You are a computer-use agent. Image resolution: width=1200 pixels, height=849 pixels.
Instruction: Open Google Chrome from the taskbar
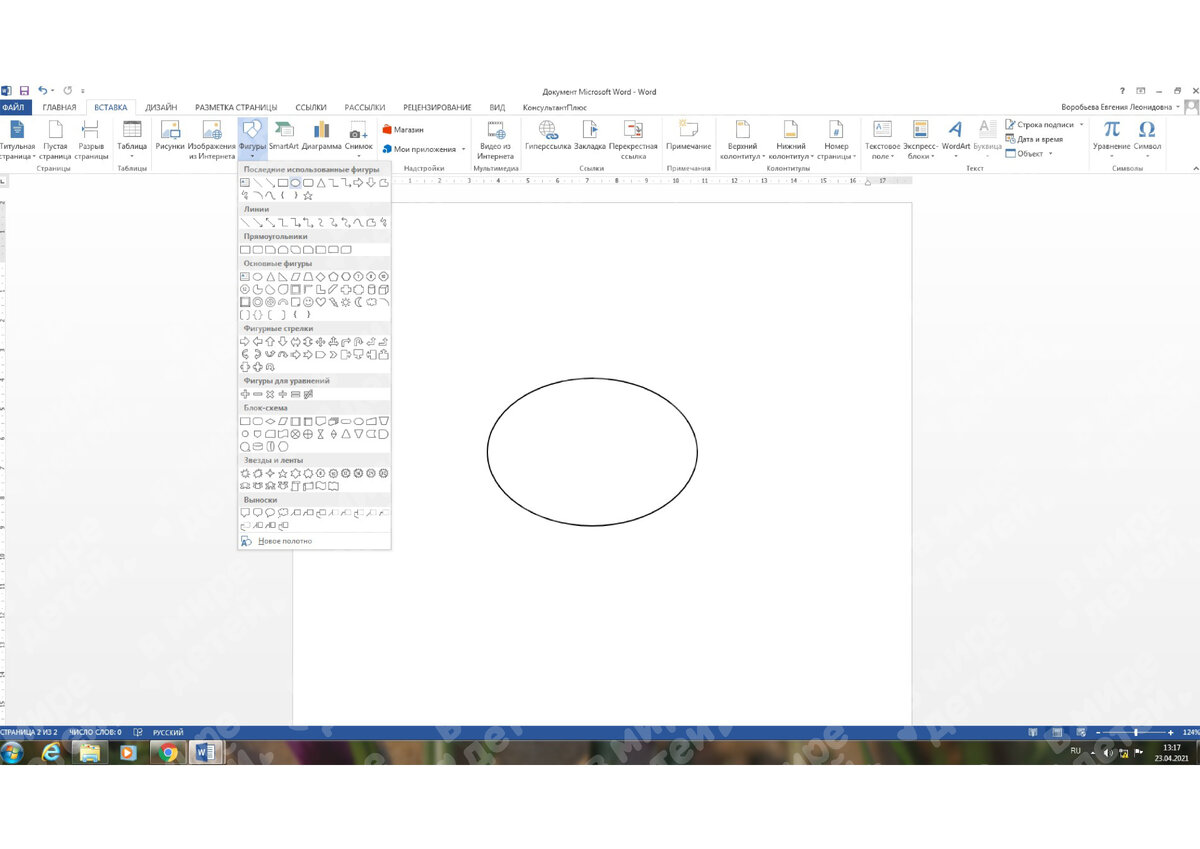[168, 752]
